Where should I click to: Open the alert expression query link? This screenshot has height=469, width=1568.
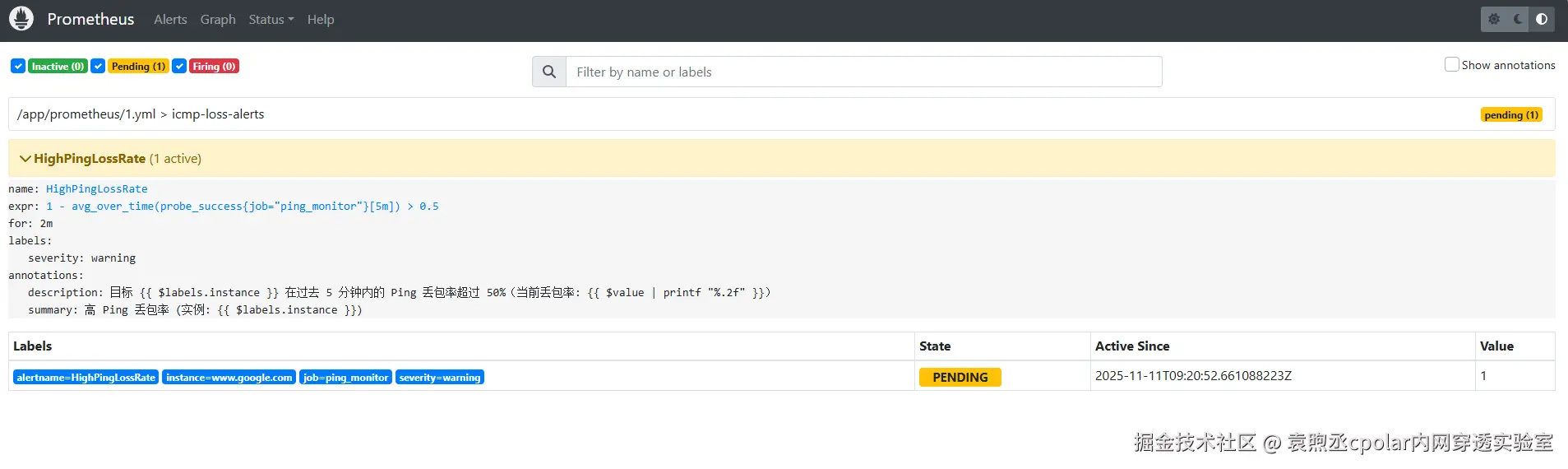point(243,207)
